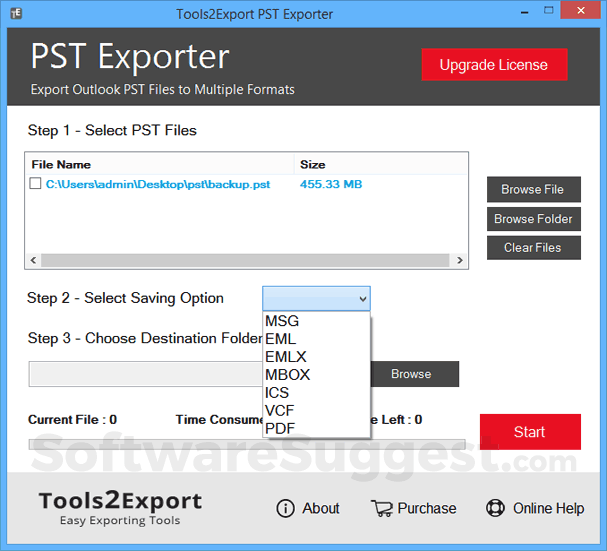Choose ICS in the format list
Image resolution: width=607 pixels, height=551 pixels.
click(316, 393)
